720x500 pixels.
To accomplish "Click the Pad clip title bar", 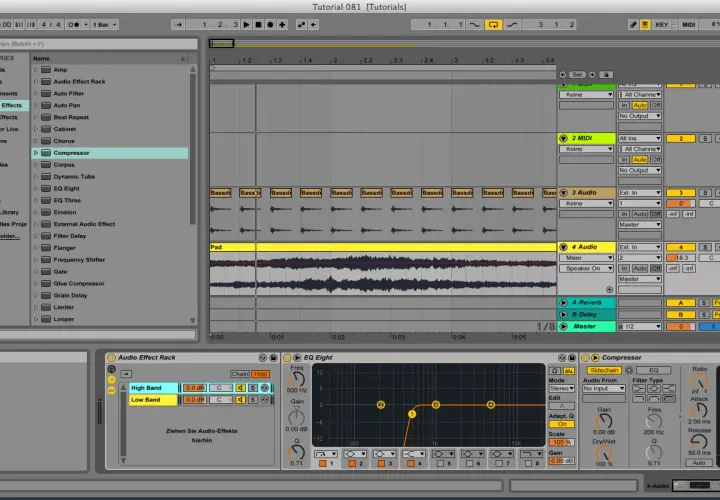I will coord(383,247).
